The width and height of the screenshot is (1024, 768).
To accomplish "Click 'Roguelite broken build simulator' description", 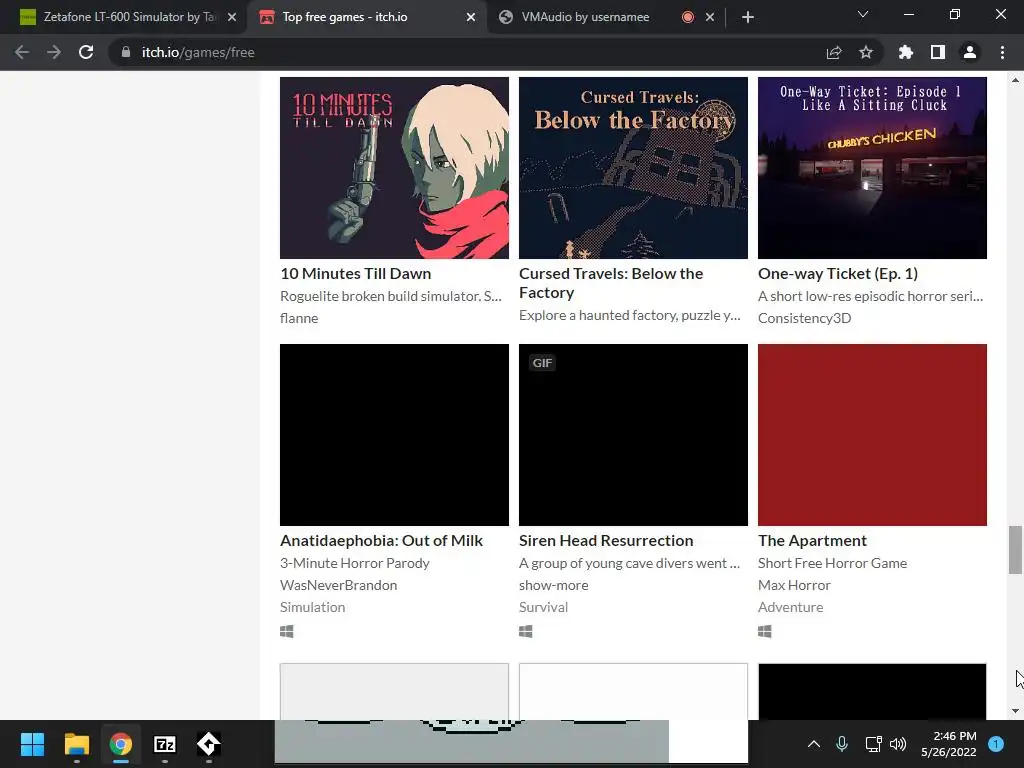I will tap(391, 296).
